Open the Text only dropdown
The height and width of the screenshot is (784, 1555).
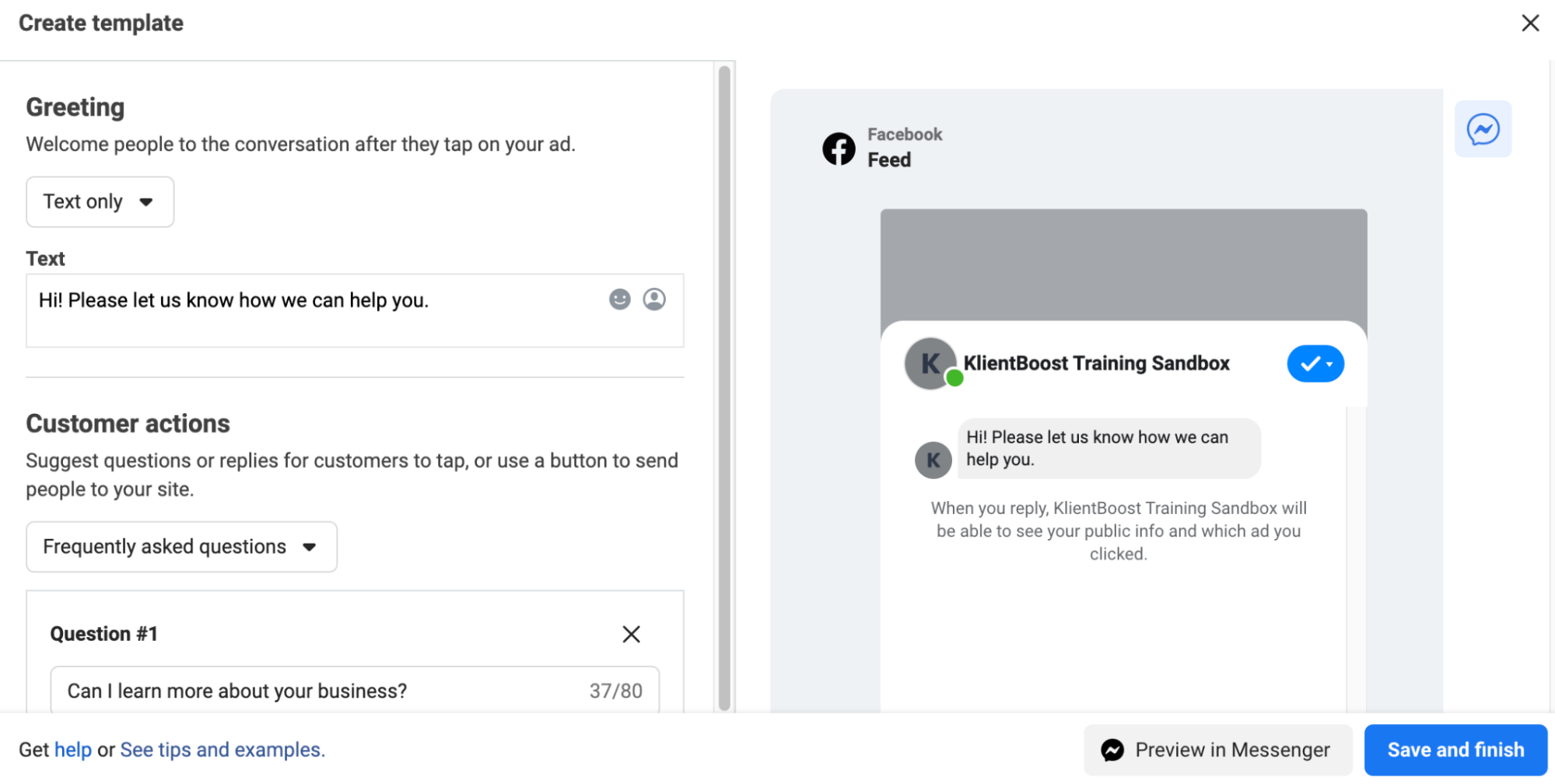(100, 202)
